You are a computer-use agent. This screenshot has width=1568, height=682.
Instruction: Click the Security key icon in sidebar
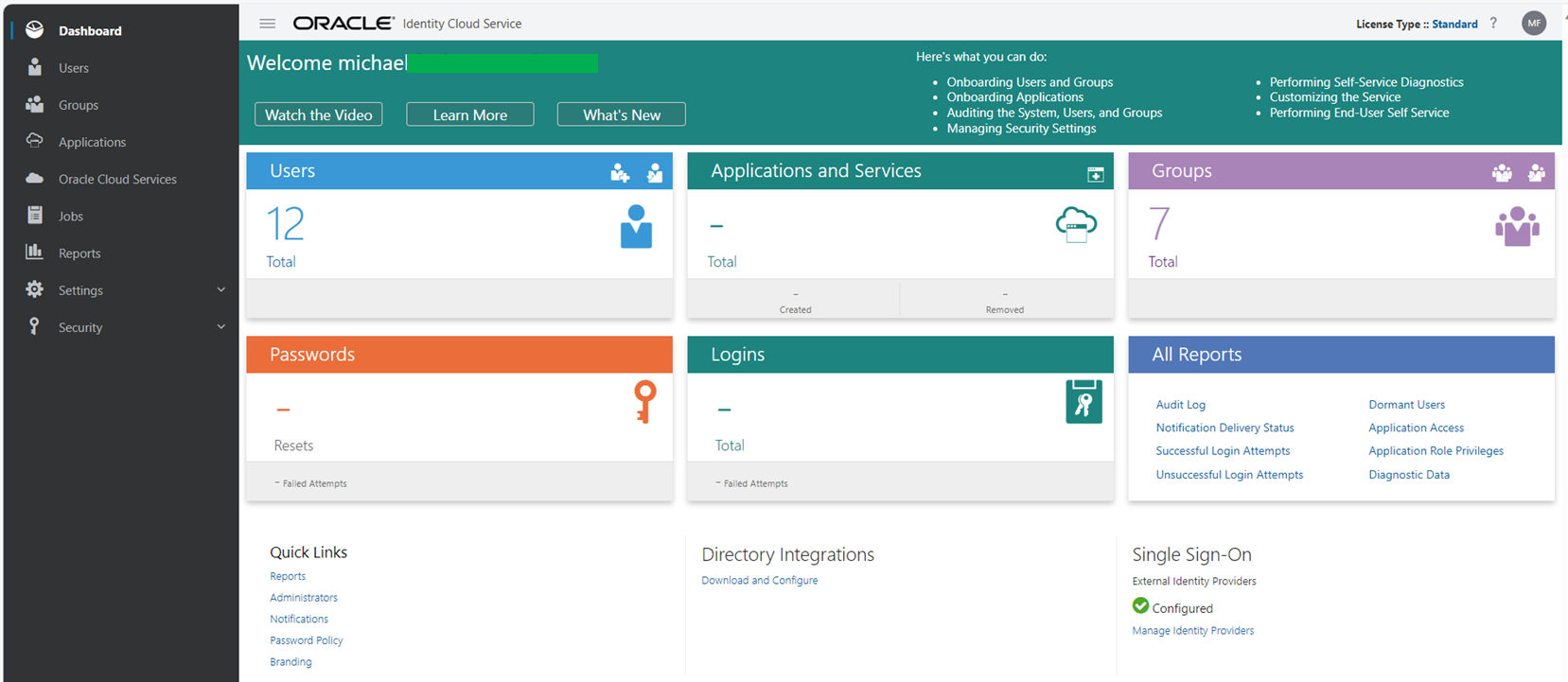[x=35, y=326]
